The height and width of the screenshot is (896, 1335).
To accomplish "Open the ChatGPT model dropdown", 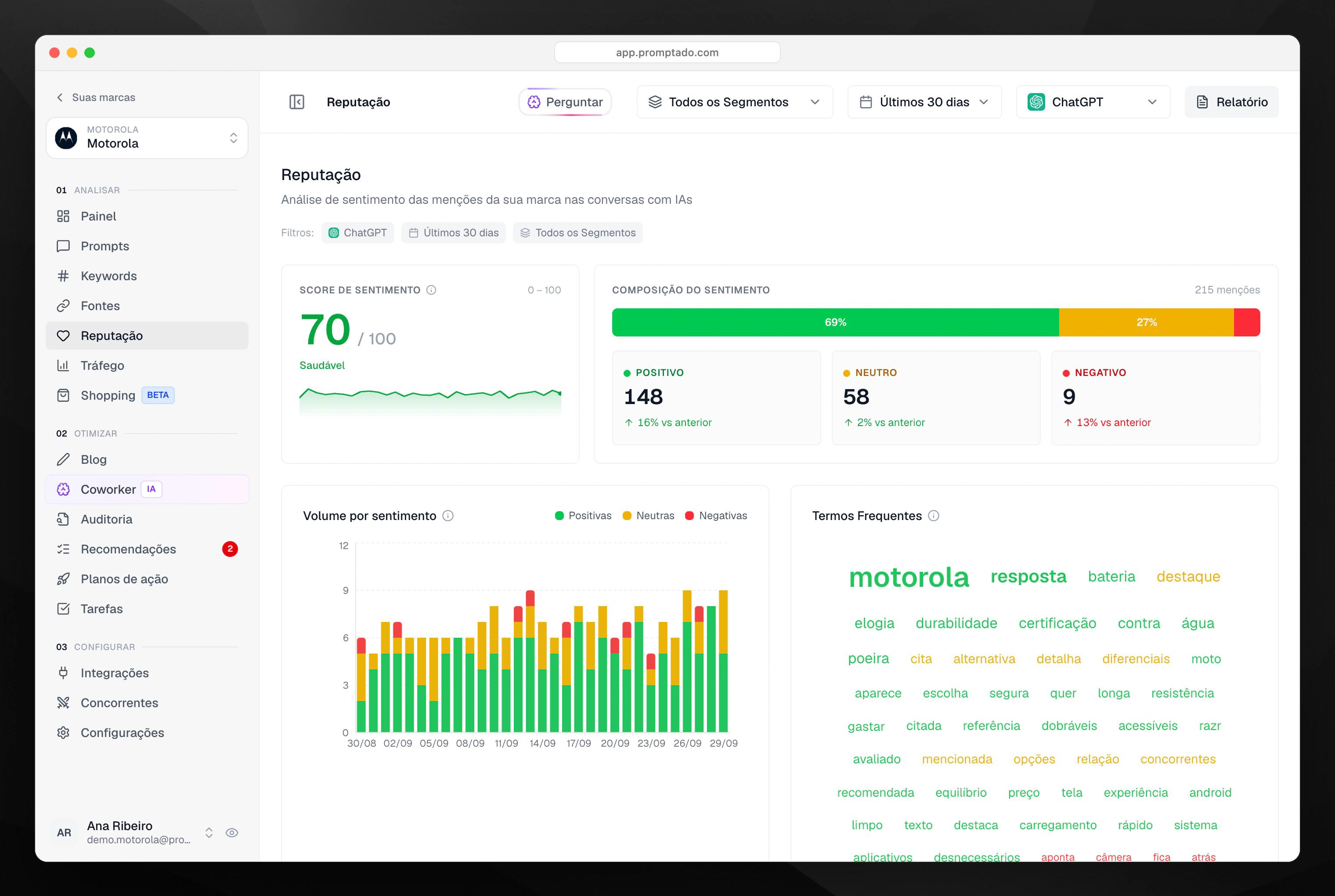I will coord(1093,102).
